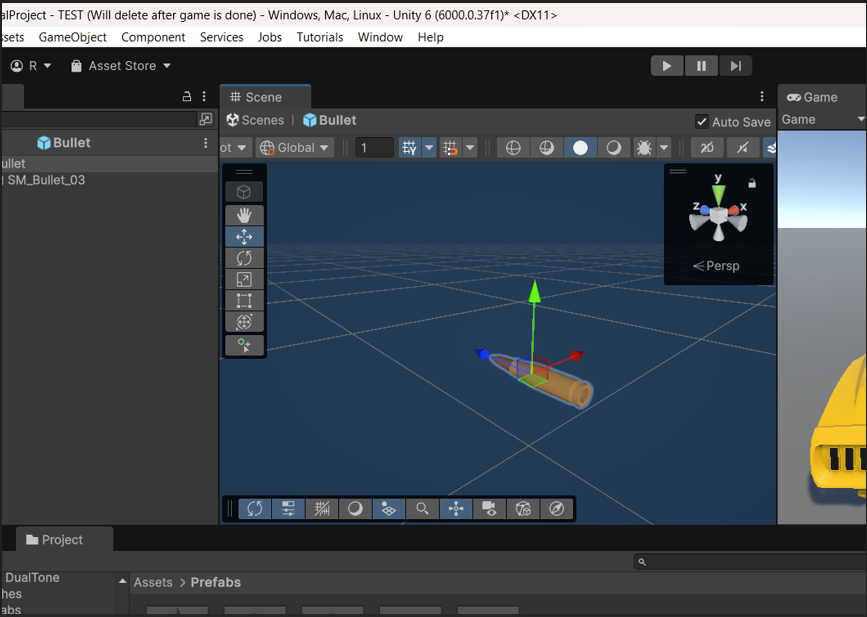Image resolution: width=867 pixels, height=617 pixels.
Task: Select SM_Bullet_03 in hierarchy
Action: tap(109, 180)
